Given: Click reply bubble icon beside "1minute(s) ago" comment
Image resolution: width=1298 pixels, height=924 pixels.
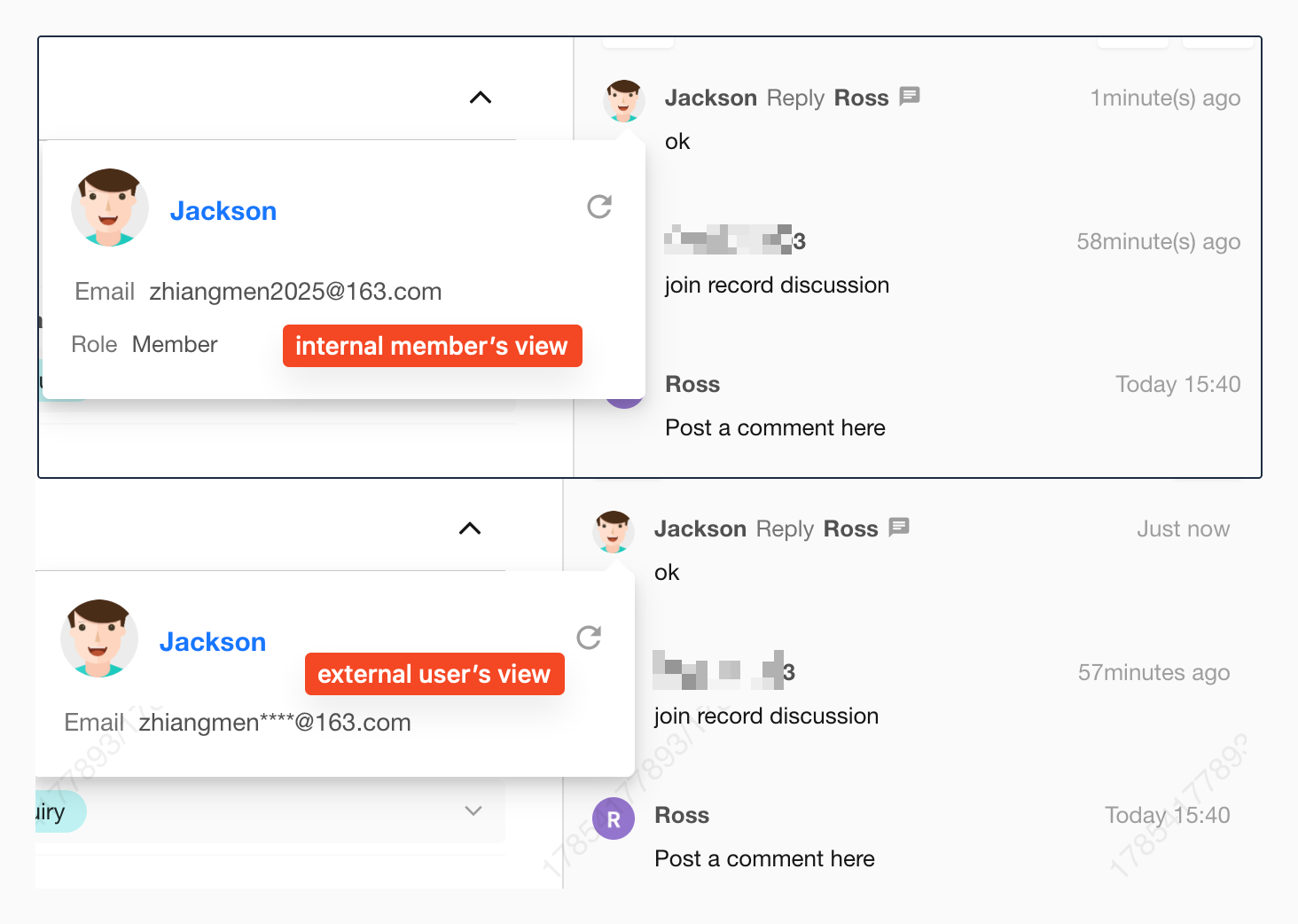Looking at the screenshot, I should (909, 96).
